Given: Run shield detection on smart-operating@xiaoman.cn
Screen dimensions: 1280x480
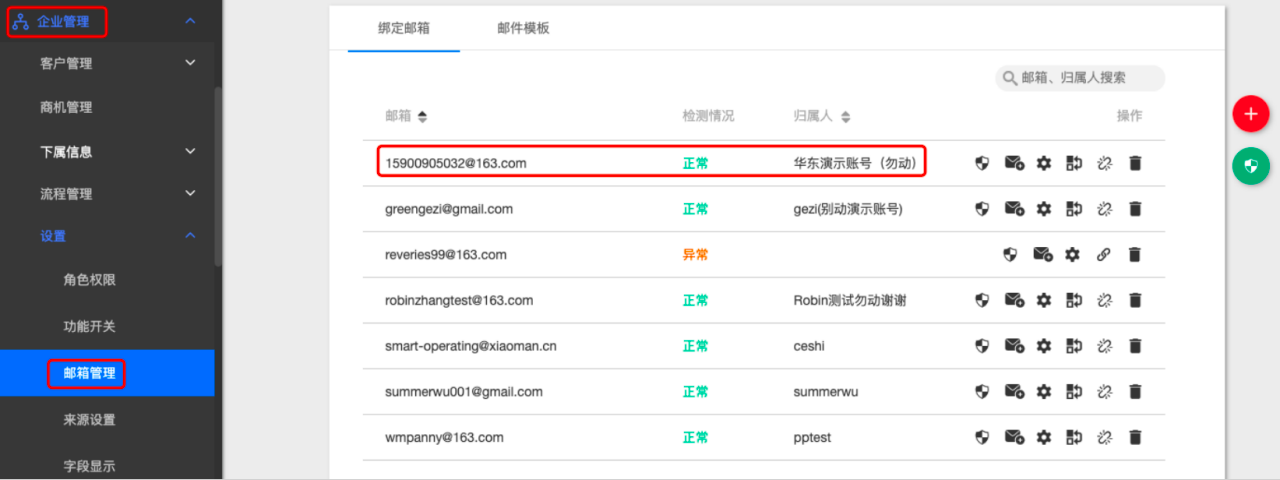Looking at the screenshot, I should coord(982,346).
